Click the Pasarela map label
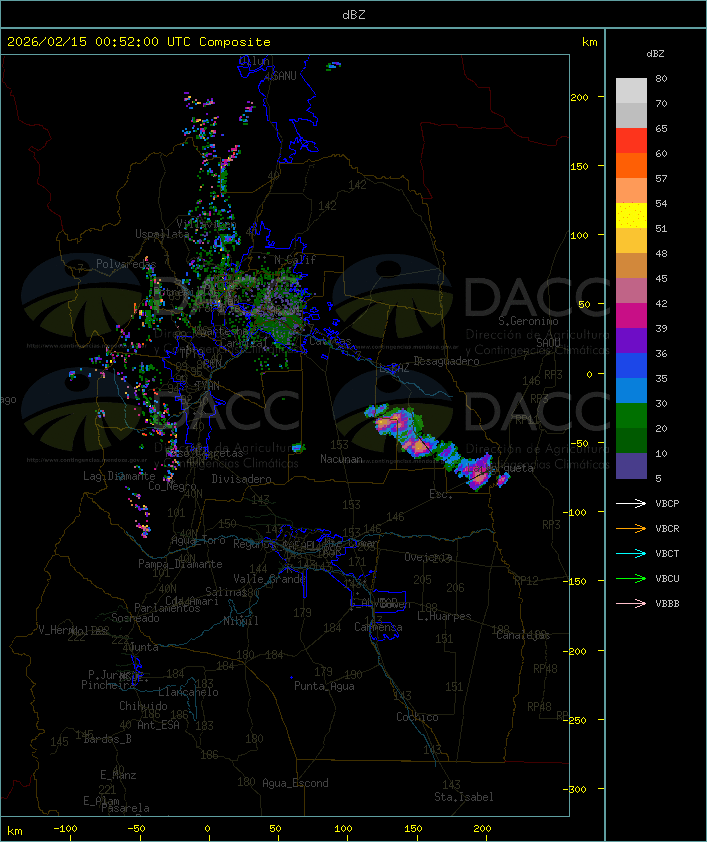707x842 pixels. point(125,808)
